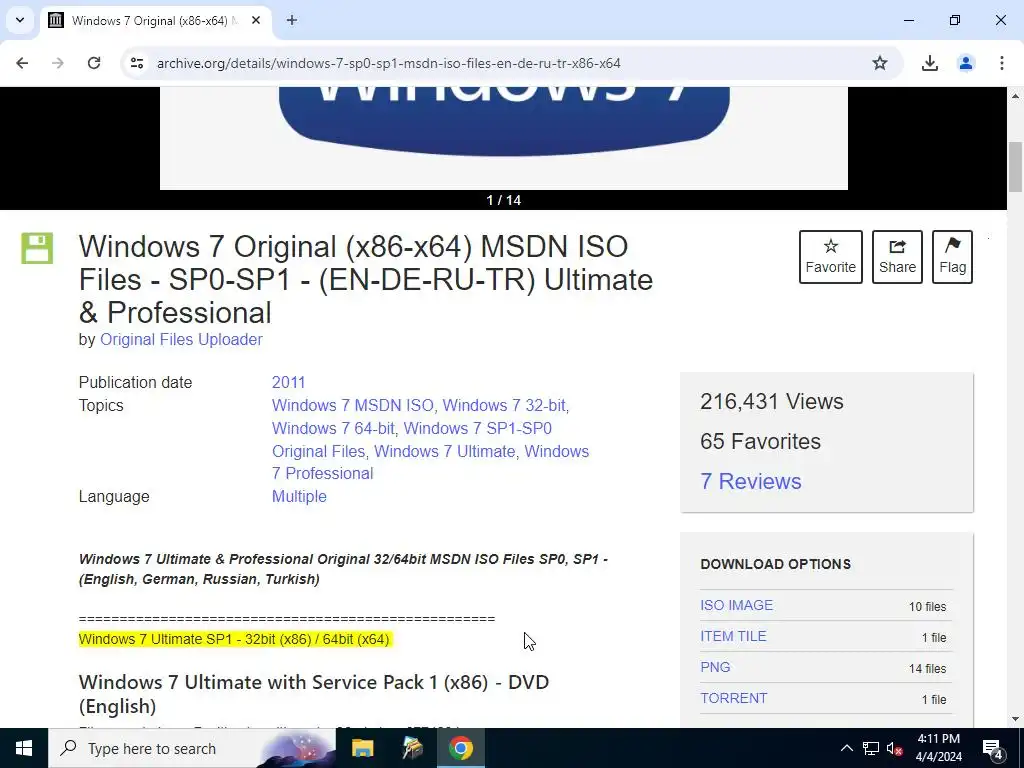Click the Service Pack 1 (x86) DVD heading
Viewport: 1024px width, 768px height.
tap(313, 694)
